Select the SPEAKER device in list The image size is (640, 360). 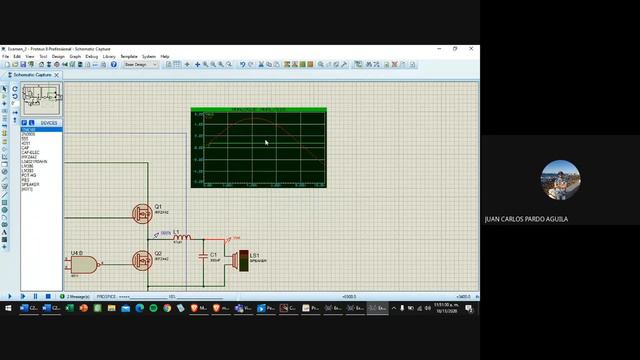[31, 184]
